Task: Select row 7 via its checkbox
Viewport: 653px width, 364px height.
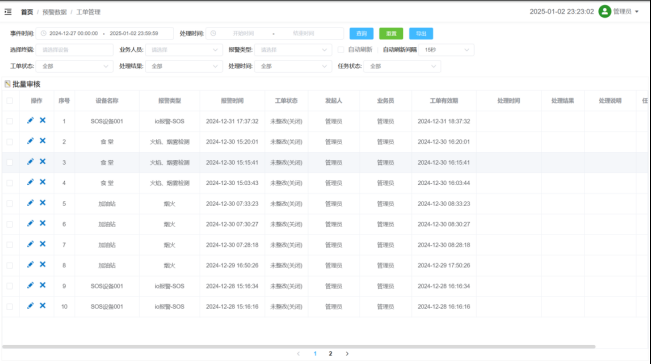Action: click(10, 245)
